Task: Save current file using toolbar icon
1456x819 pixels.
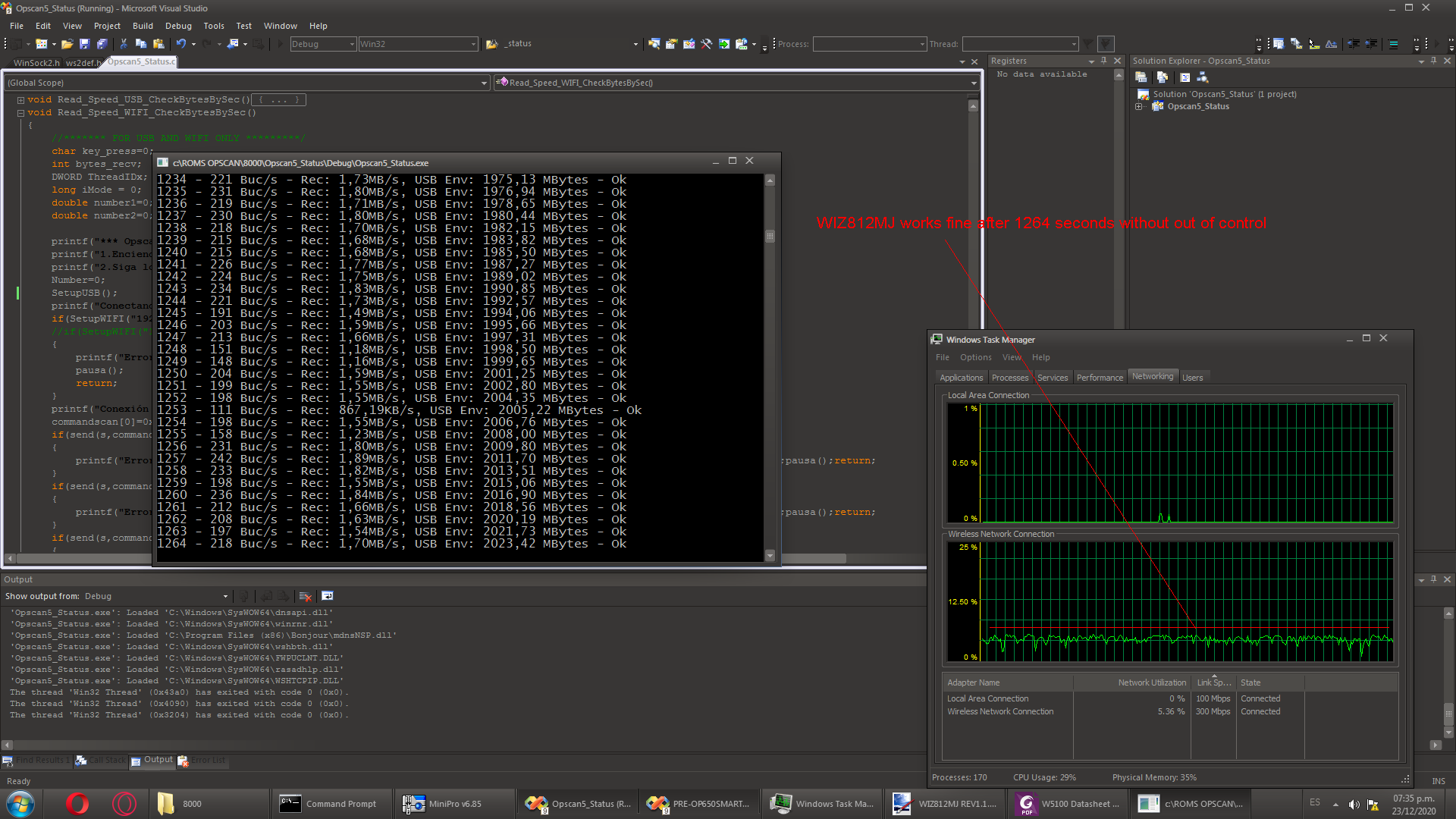Action: (85, 44)
